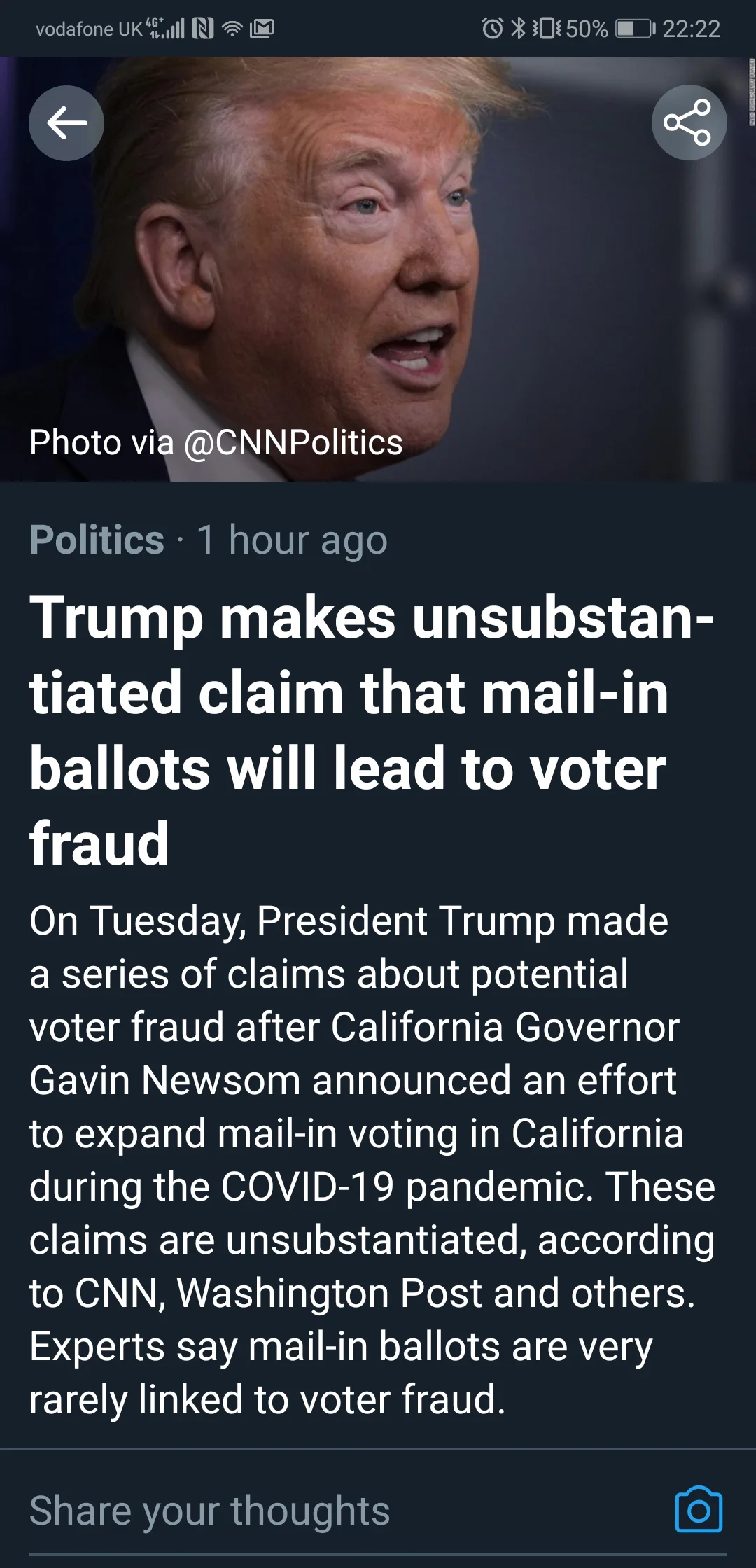The image size is (756, 1568).
Task: Tap the article summary paragraph
Action: (x=372, y=1160)
